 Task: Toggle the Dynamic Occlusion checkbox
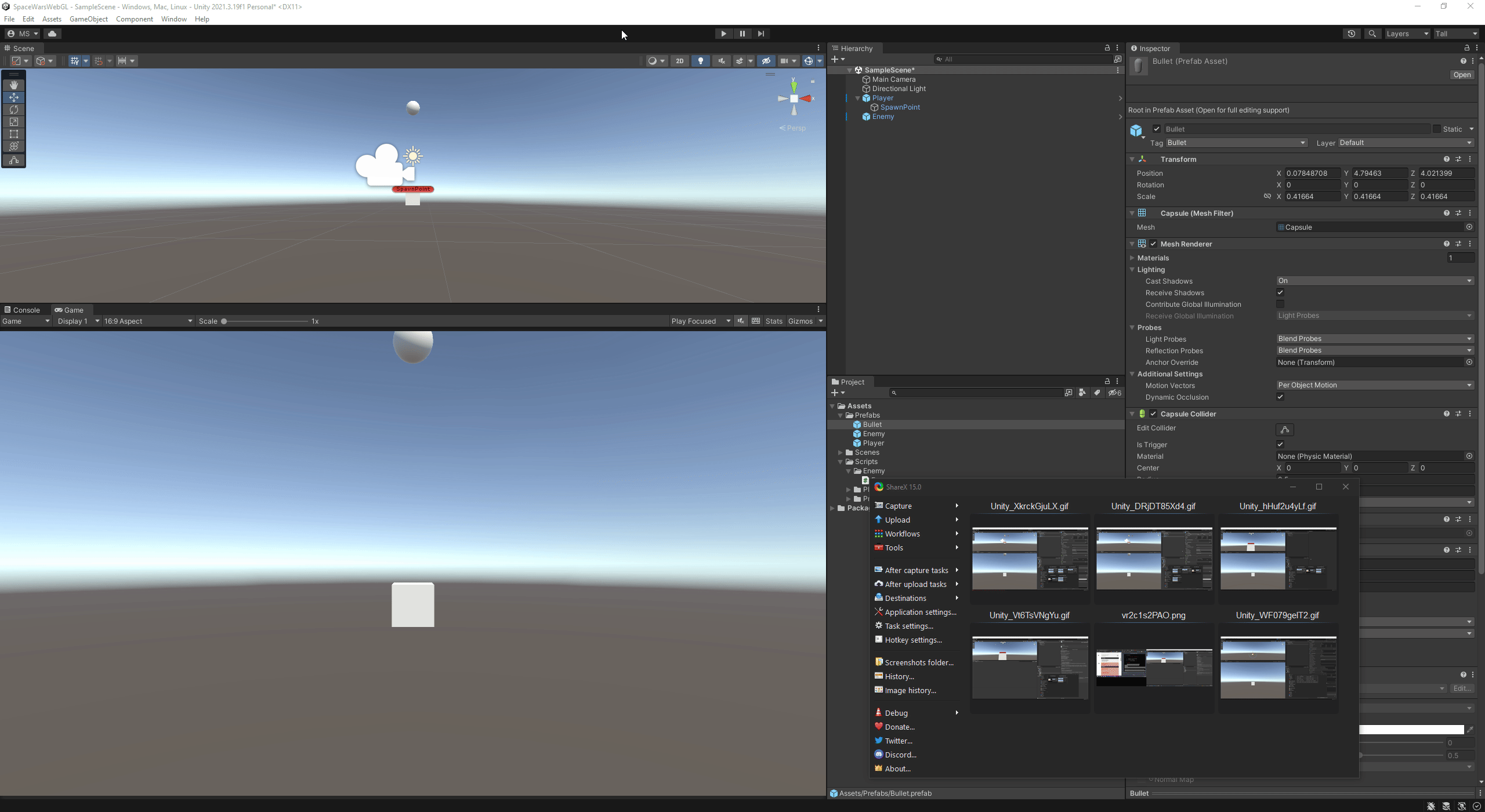point(1281,397)
